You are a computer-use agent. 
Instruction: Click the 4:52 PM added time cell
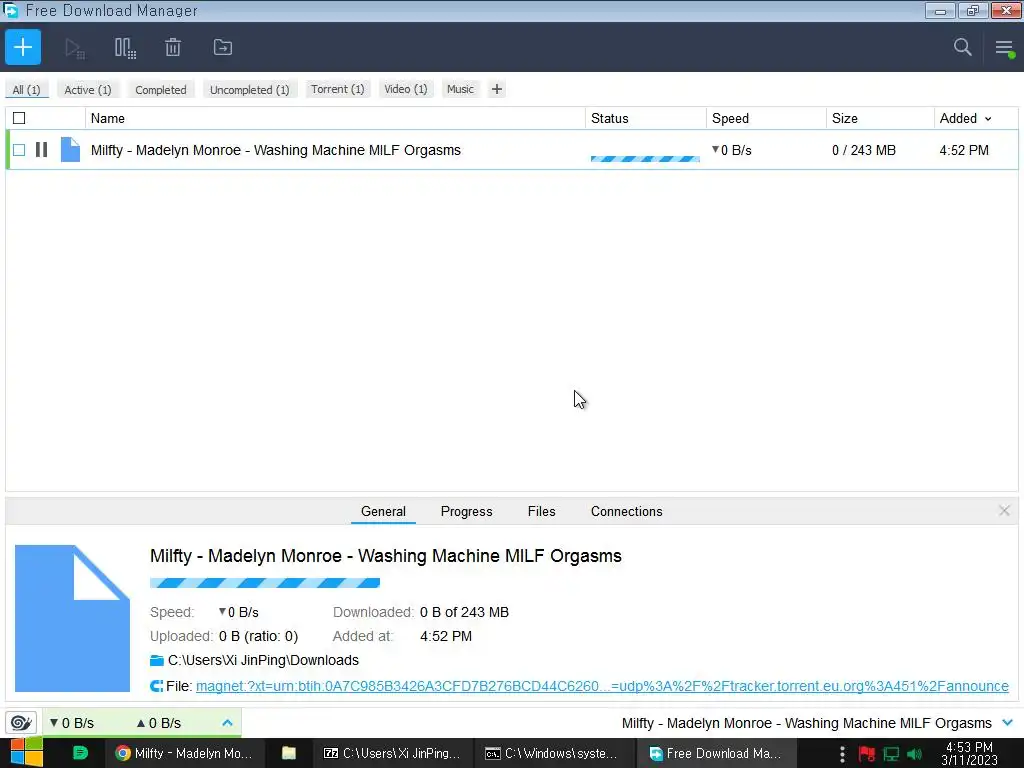964,150
